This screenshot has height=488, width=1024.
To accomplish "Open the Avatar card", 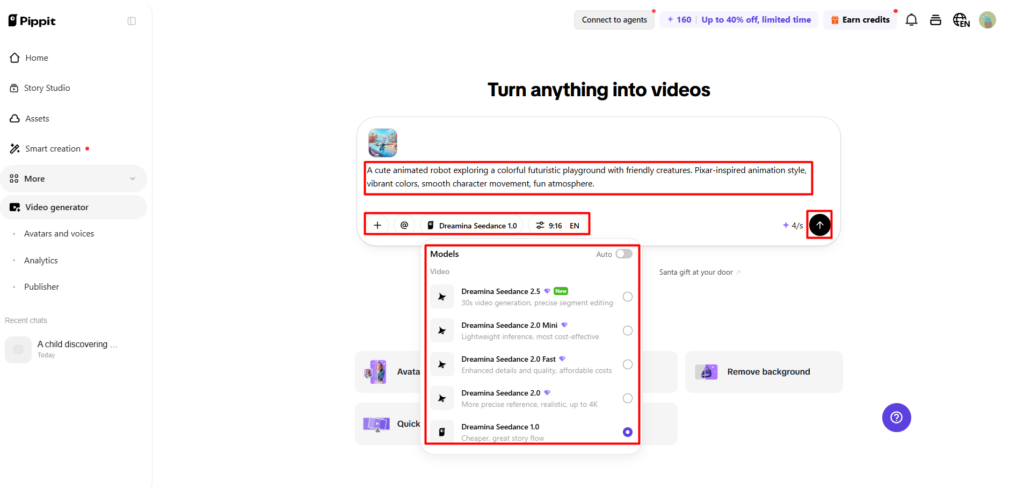I will [388, 372].
